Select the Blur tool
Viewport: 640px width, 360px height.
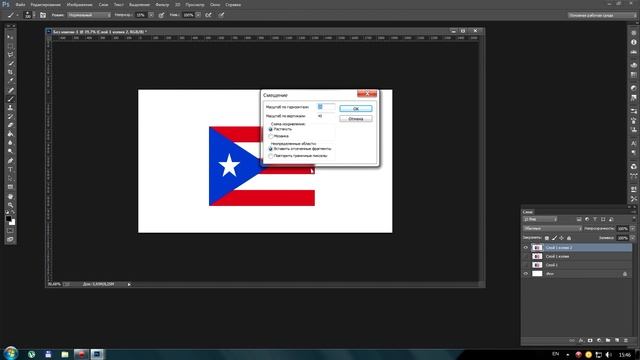point(11,142)
